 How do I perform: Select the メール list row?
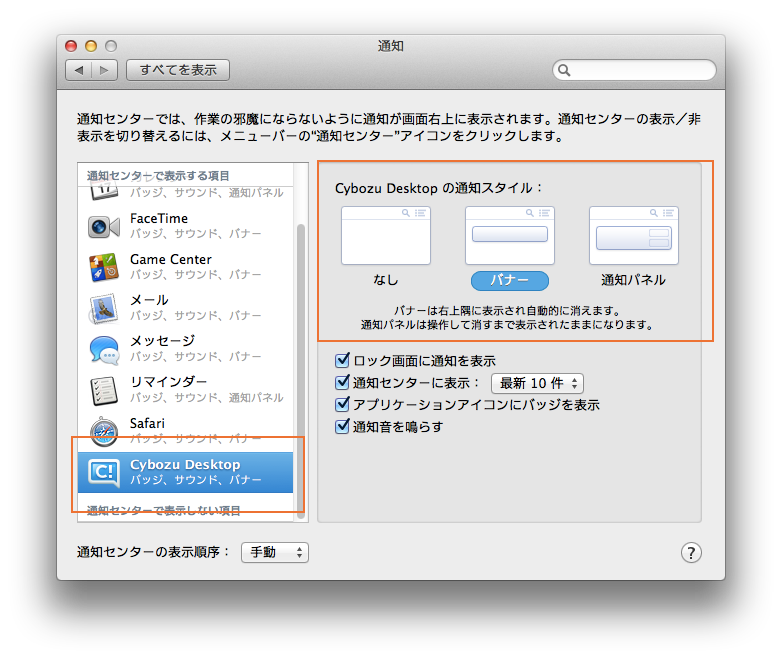(186, 308)
